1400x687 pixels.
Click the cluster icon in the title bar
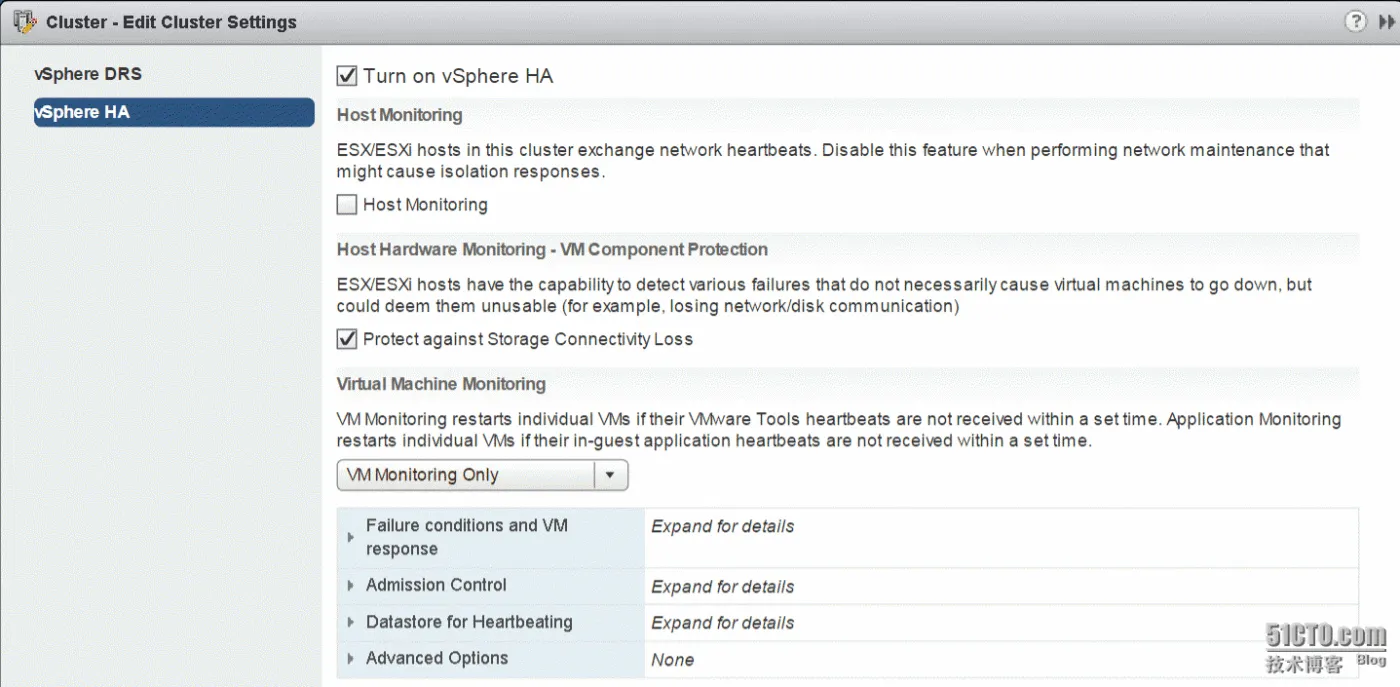click(x=24, y=21)
